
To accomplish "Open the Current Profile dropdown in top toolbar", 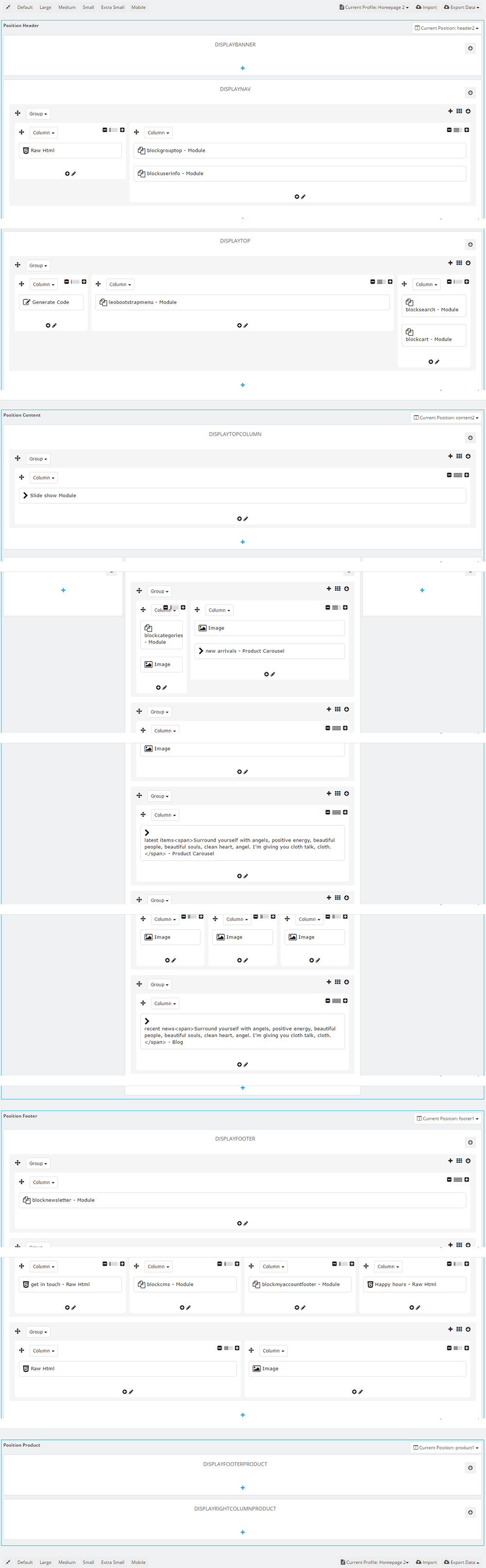I will pyautogui.click(x=374, y=7).
